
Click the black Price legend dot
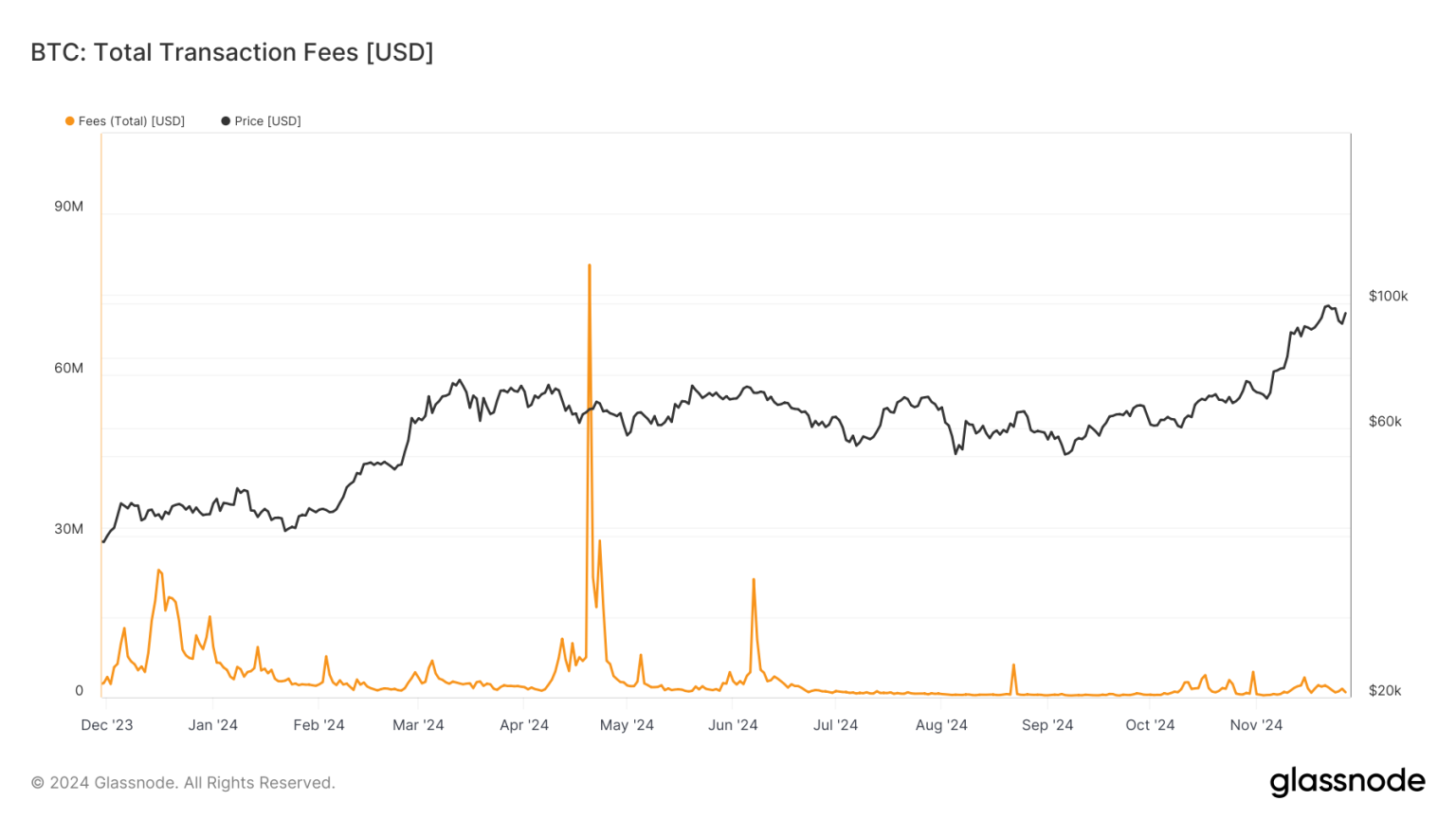226,121
